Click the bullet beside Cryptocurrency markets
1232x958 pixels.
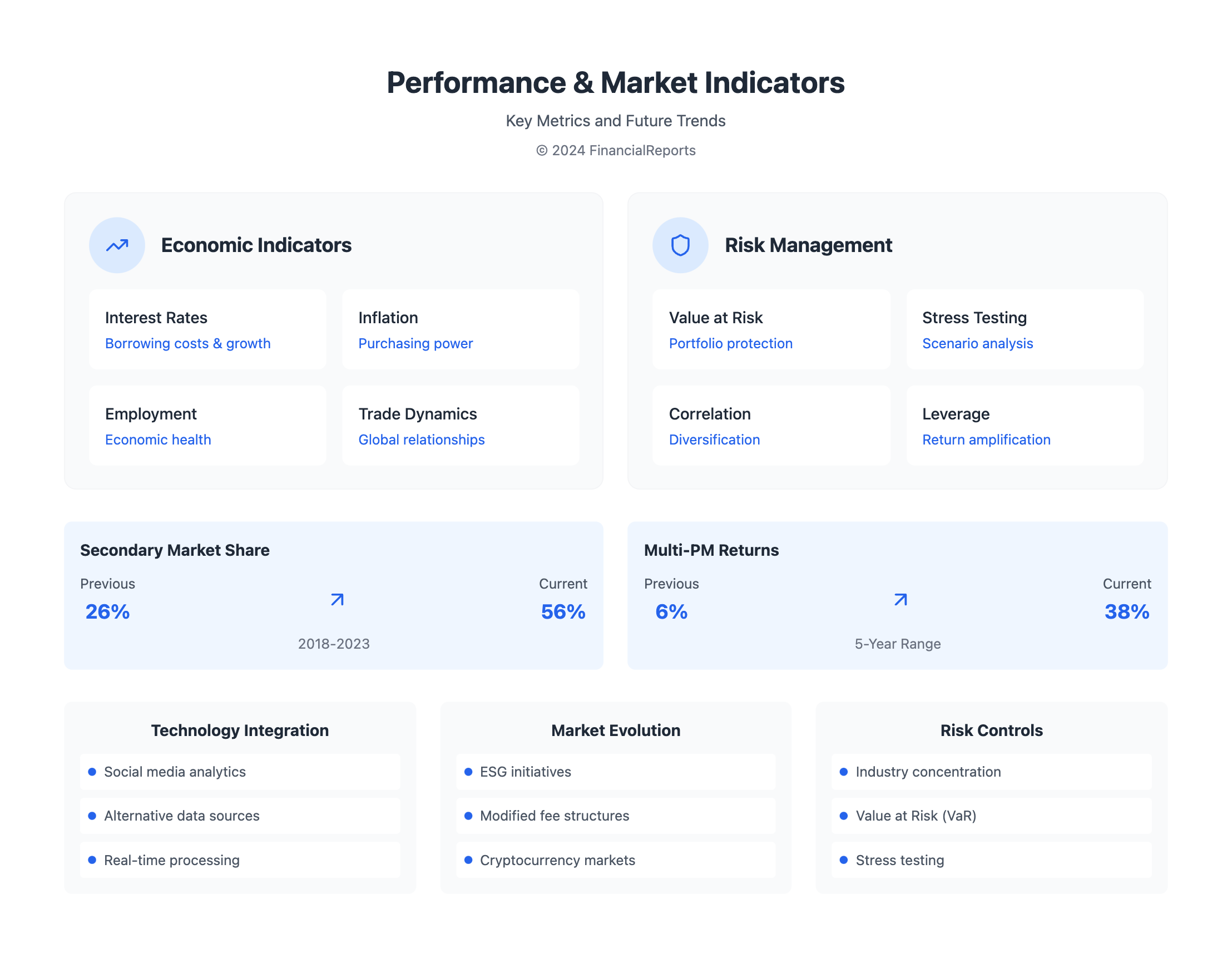468,860
